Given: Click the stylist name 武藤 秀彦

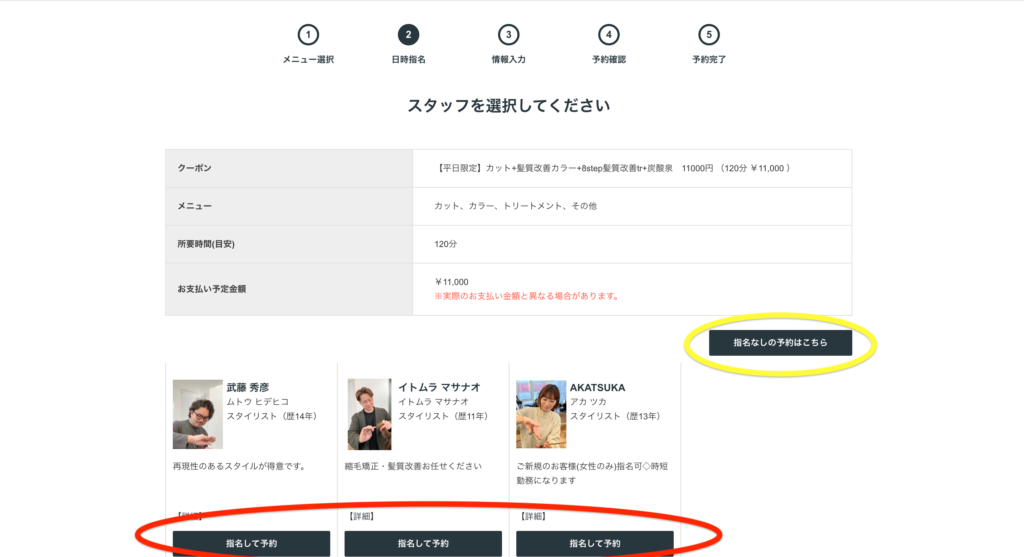Looking at the screenshot, I should pyautogui.click(x=250, y=387).
